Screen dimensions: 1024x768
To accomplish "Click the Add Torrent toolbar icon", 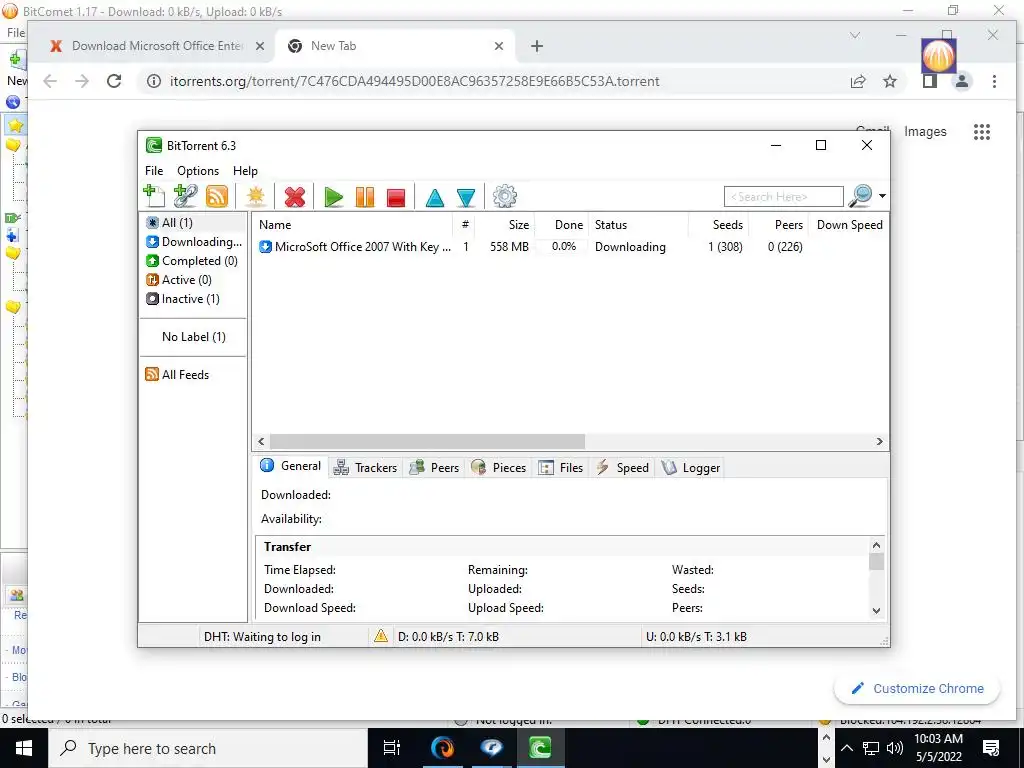I will (x=154, y=196).
